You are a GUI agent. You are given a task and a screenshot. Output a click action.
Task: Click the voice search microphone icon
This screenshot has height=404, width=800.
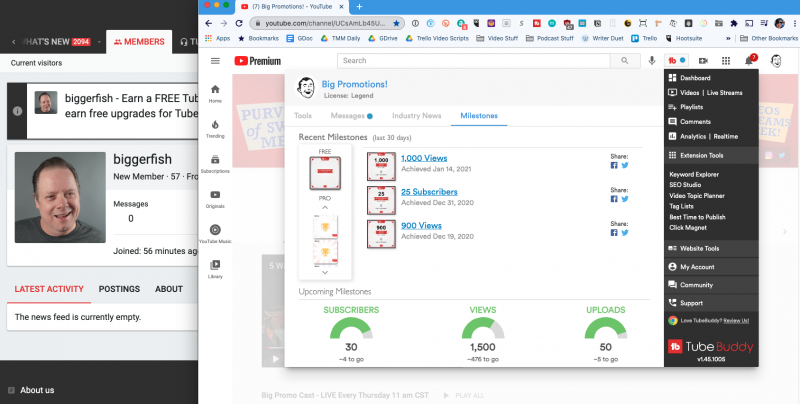point(653,61)
